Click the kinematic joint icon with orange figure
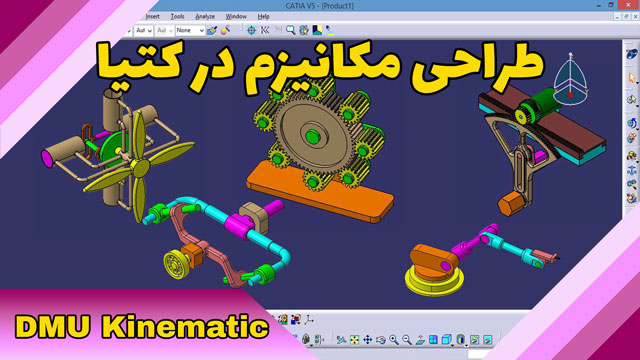 tap(632, 138)
